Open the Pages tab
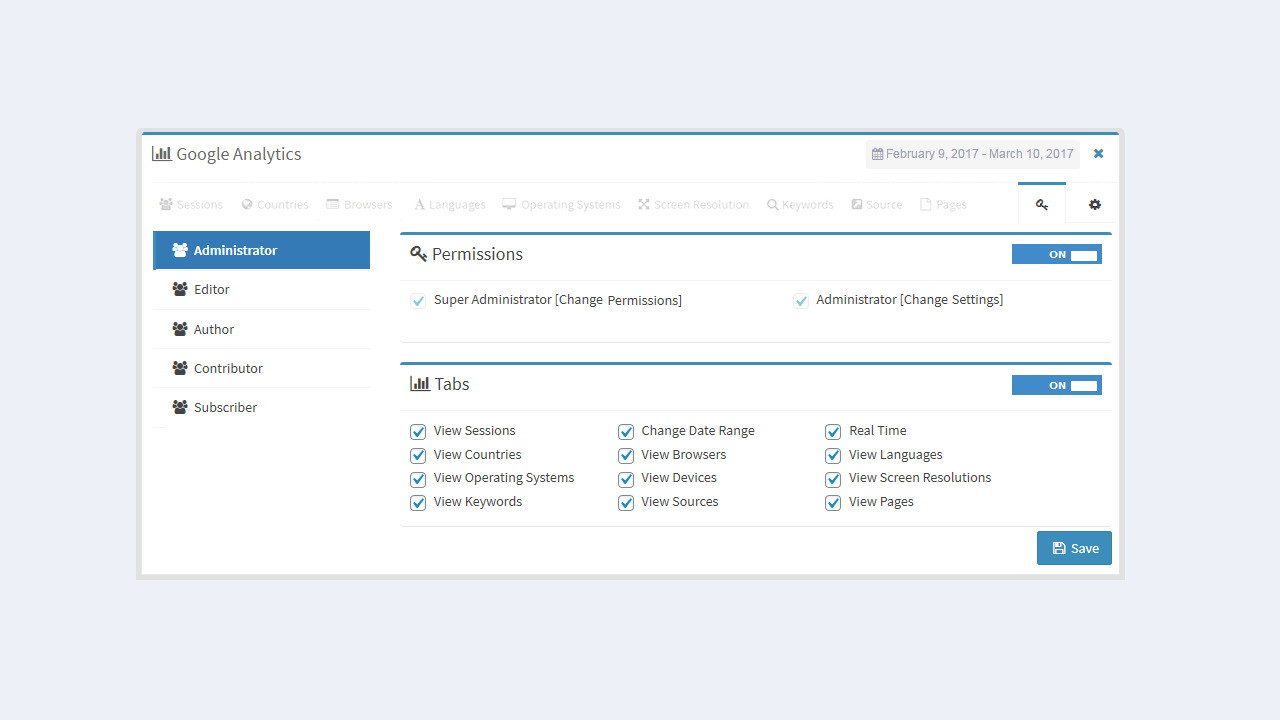The height and width of the screenshot is (720, 1280). (943, 204)
